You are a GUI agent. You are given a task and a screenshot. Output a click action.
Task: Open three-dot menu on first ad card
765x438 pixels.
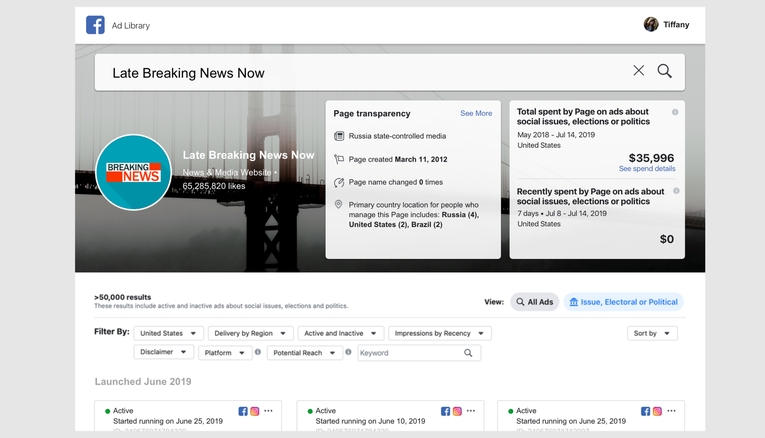tap(268, 411)
